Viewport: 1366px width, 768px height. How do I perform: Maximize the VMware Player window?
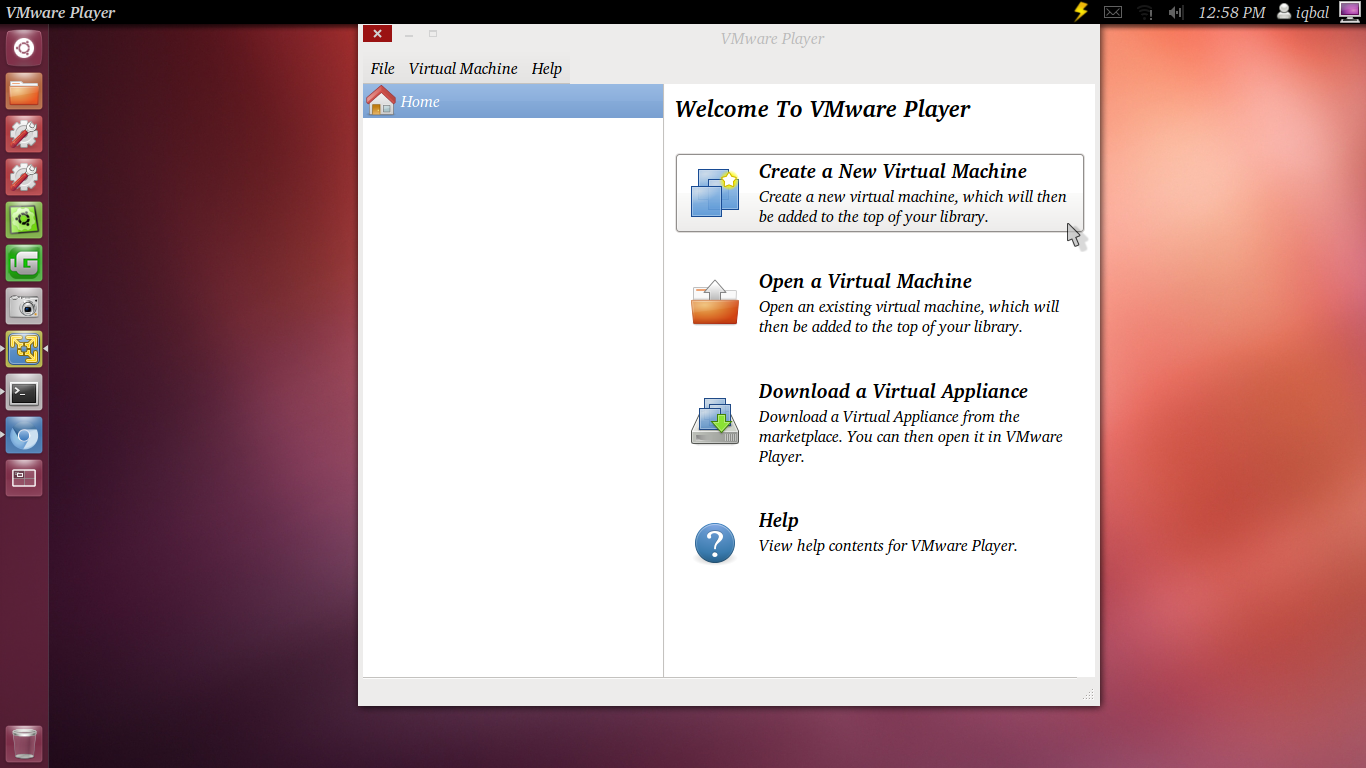click(x=433, y=34)
